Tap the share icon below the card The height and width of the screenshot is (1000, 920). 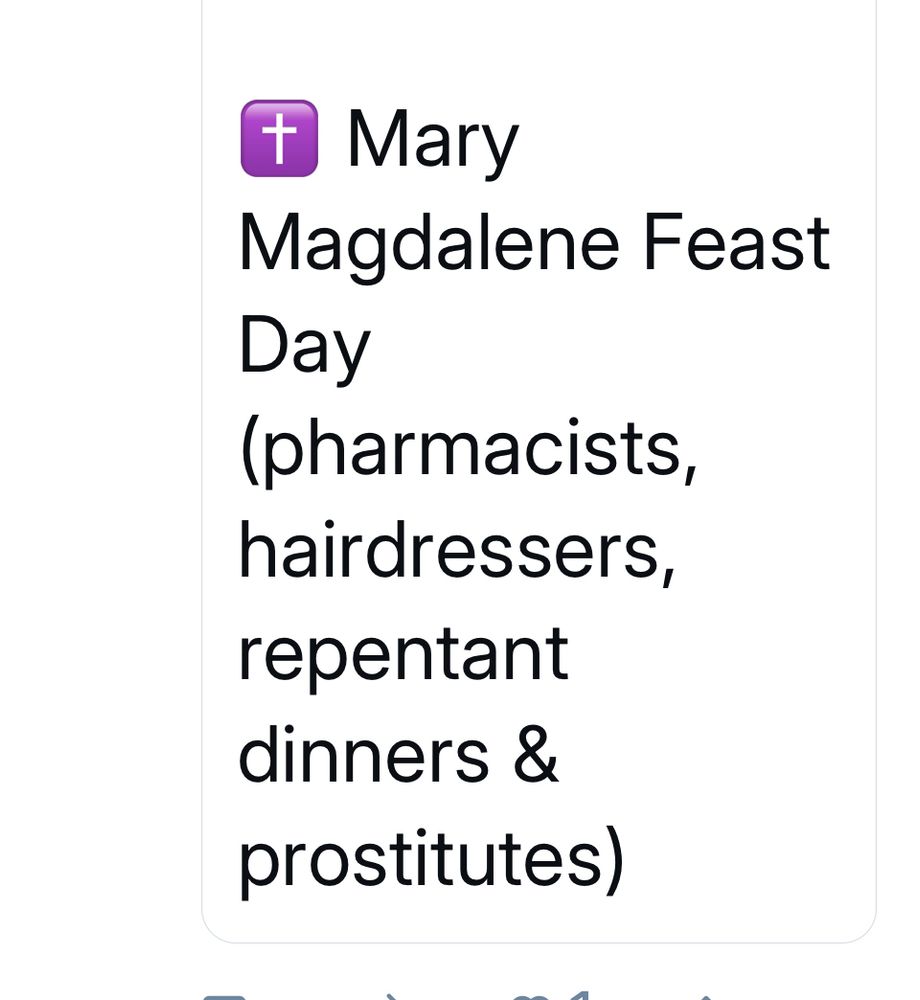pyautogui.click(x=706, y=996)
